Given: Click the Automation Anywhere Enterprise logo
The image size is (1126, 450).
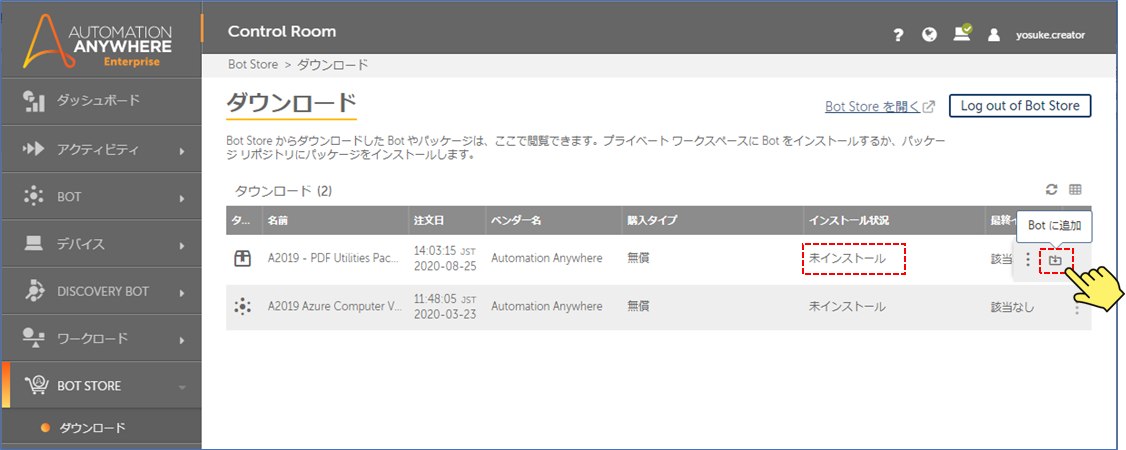Looking at the screenshot, I should click(98, 40).
